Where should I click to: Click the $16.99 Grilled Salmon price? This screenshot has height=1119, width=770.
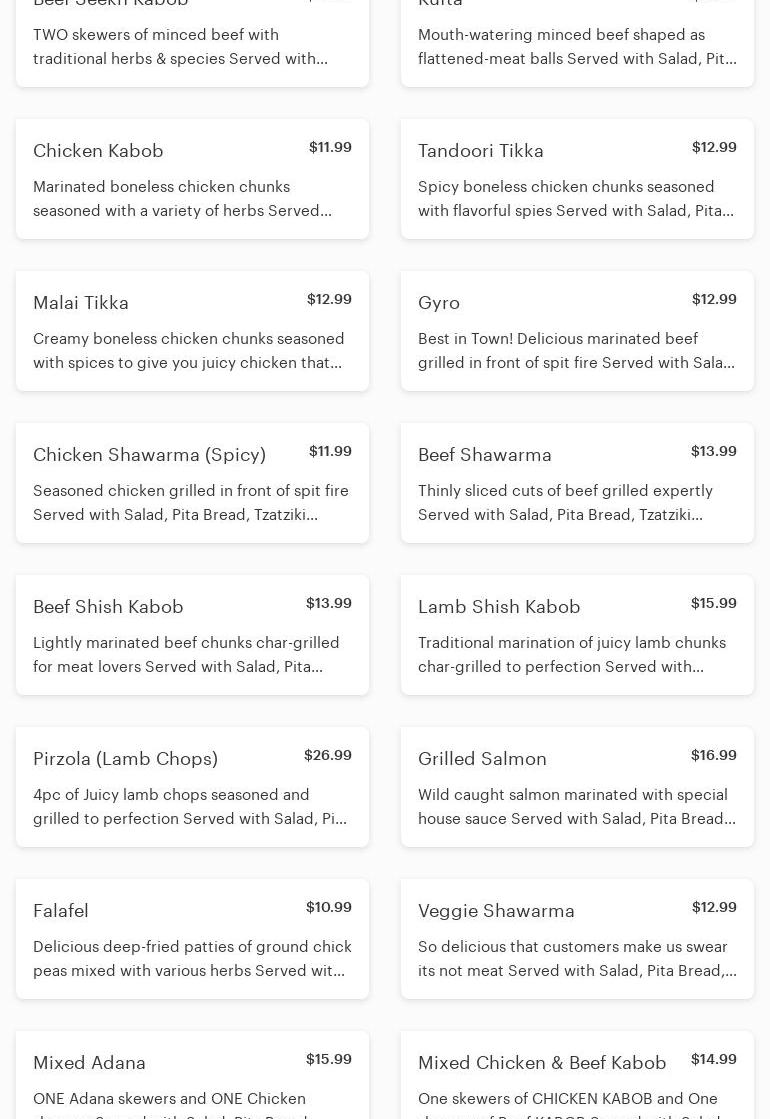click(713, 756)
